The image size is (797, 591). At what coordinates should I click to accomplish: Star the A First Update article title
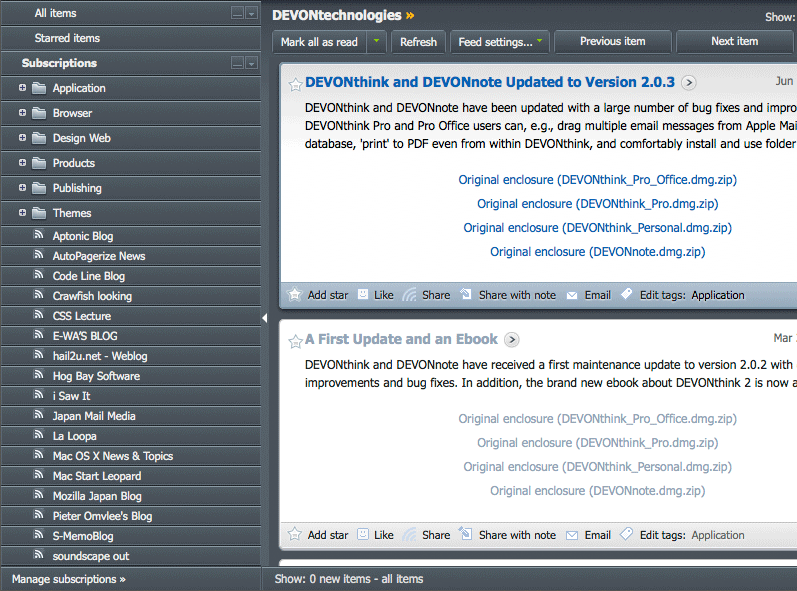tap(295, 341)
